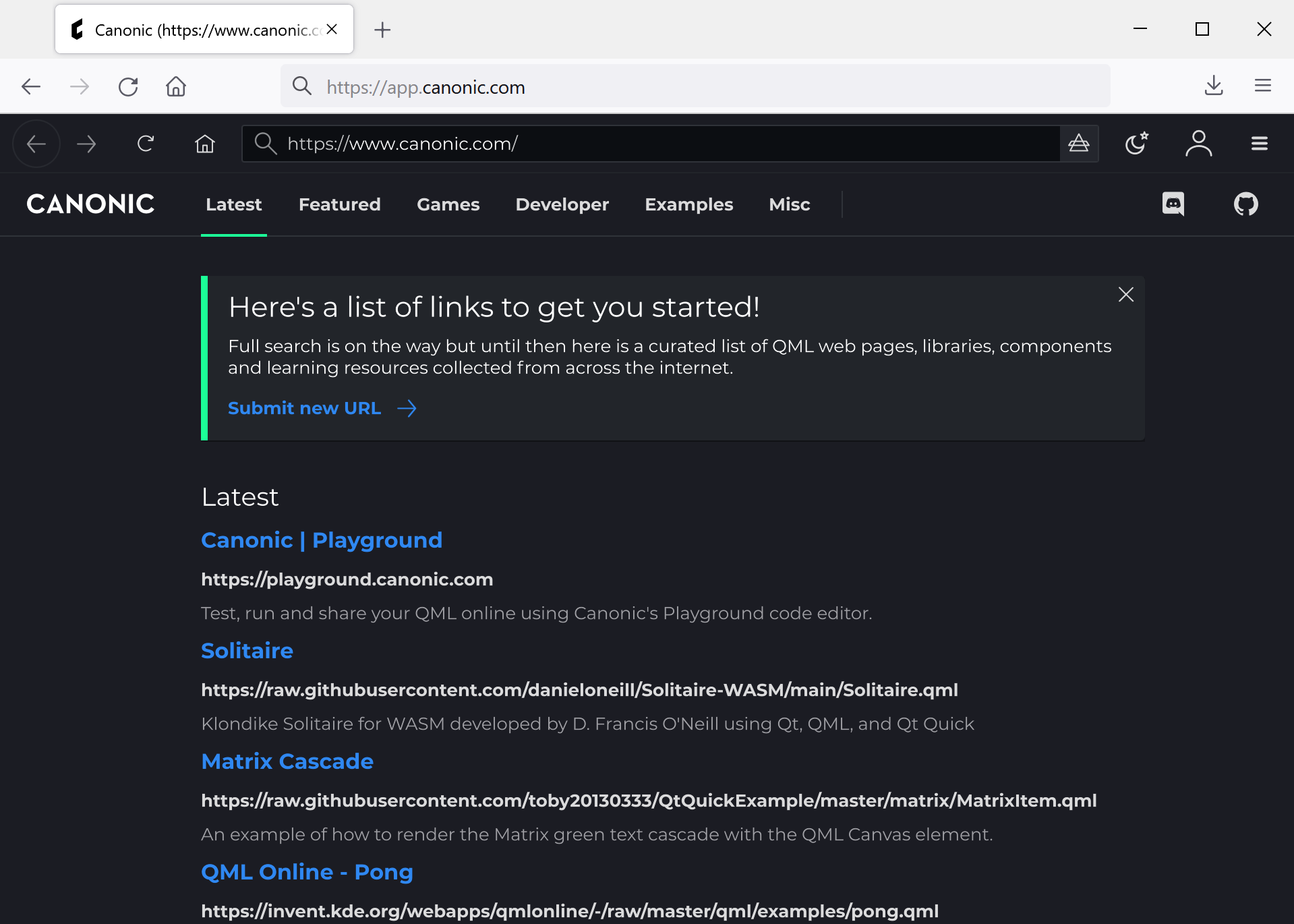The image size is (1294, 924).
Task: Close the Canonic browser tab
Action: [332, 29]
